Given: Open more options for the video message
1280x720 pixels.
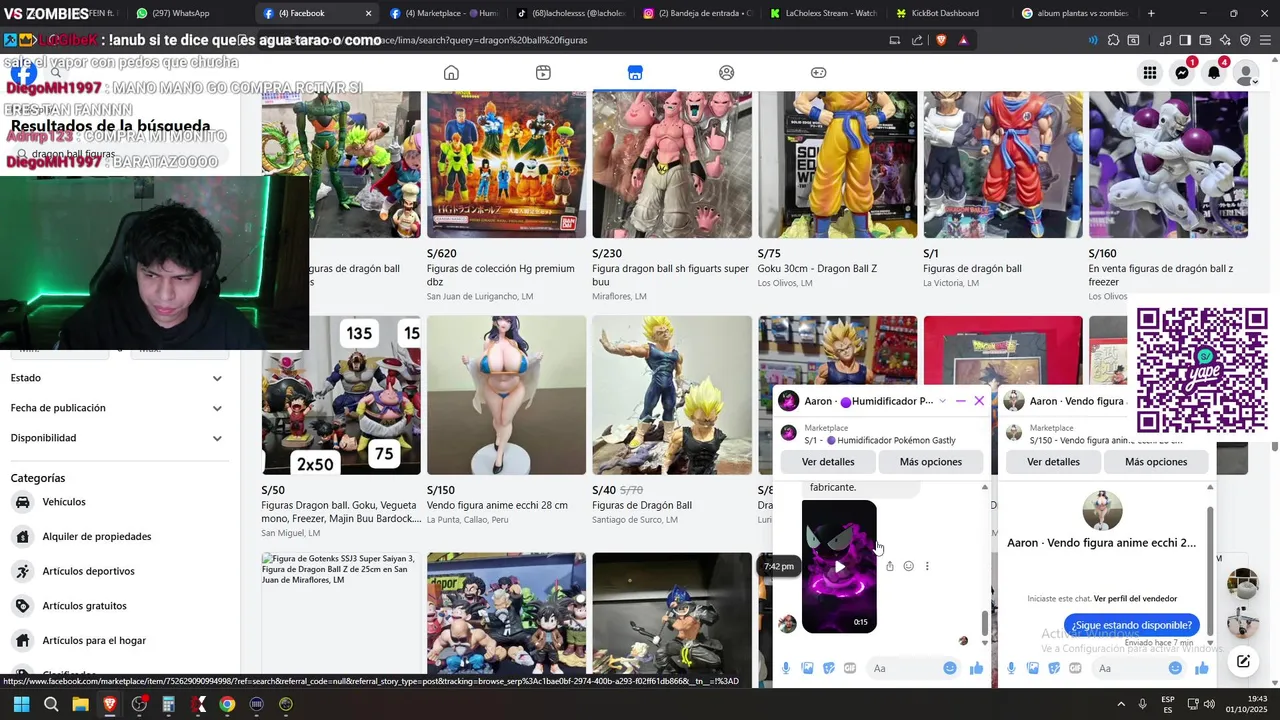Looking at the screenshot, I should 927,566.
